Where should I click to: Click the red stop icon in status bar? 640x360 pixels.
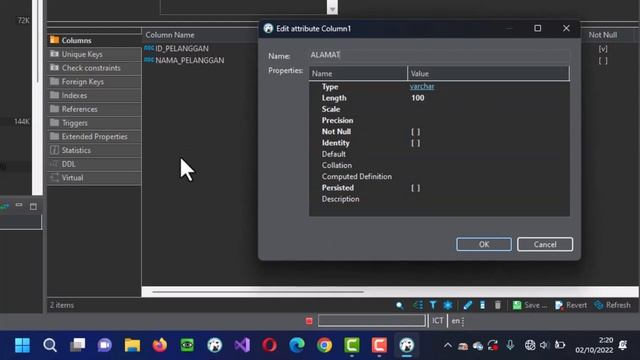tap(309, 321)
